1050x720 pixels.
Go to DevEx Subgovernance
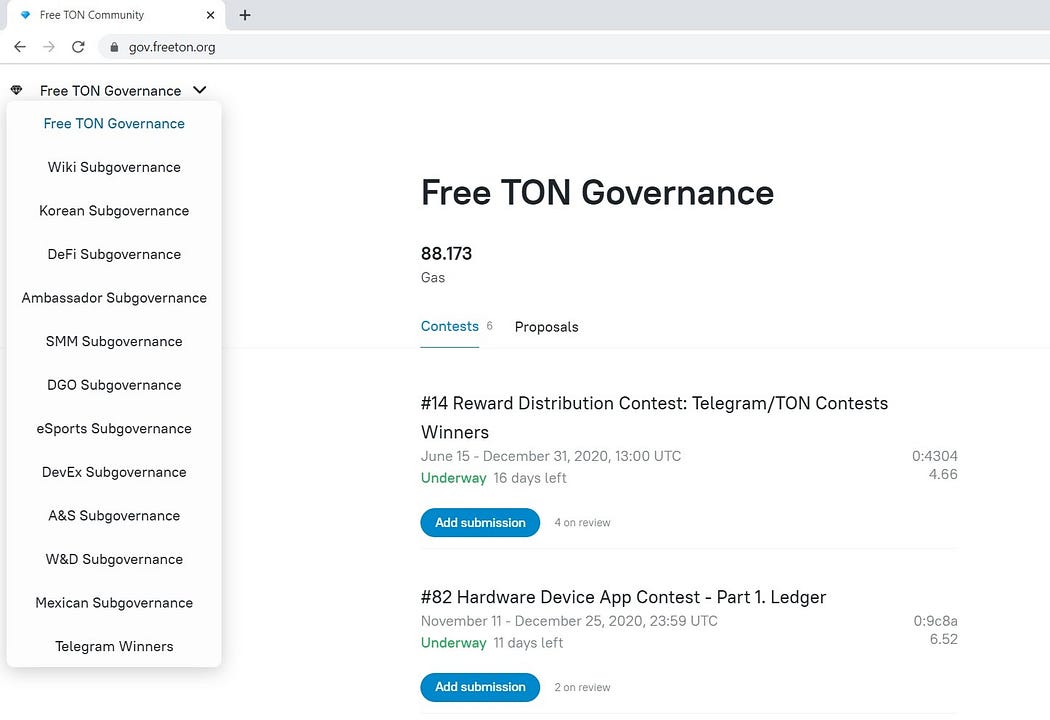(114, 472)
